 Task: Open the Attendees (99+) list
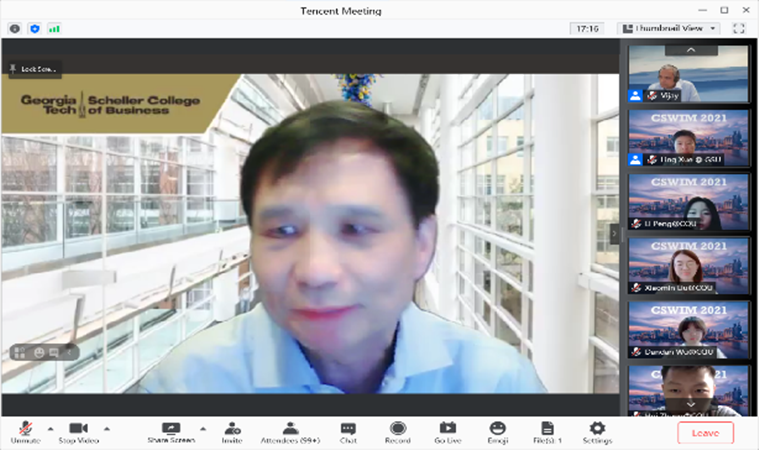(290, 433)
